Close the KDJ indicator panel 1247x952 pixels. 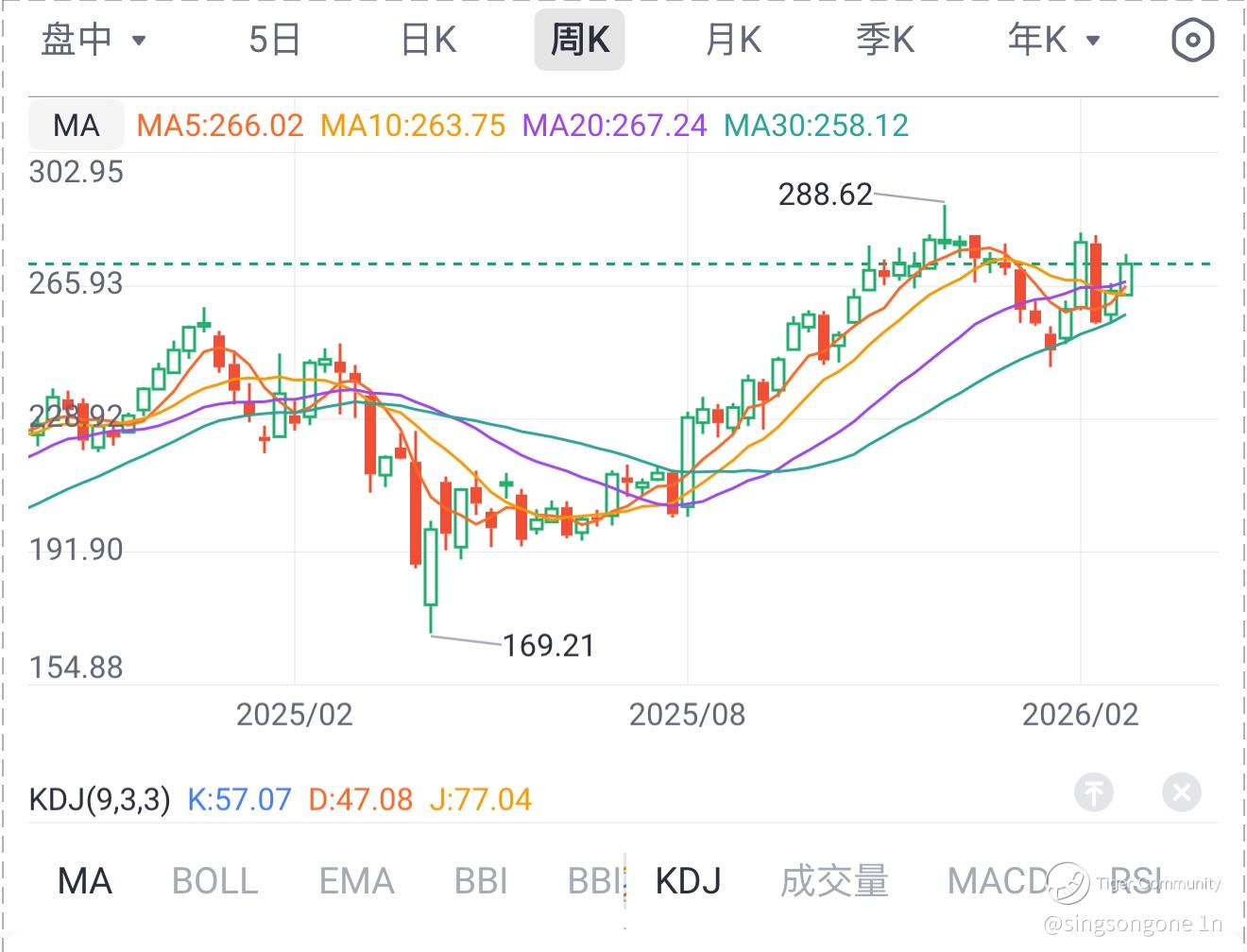pos(1181,792)
